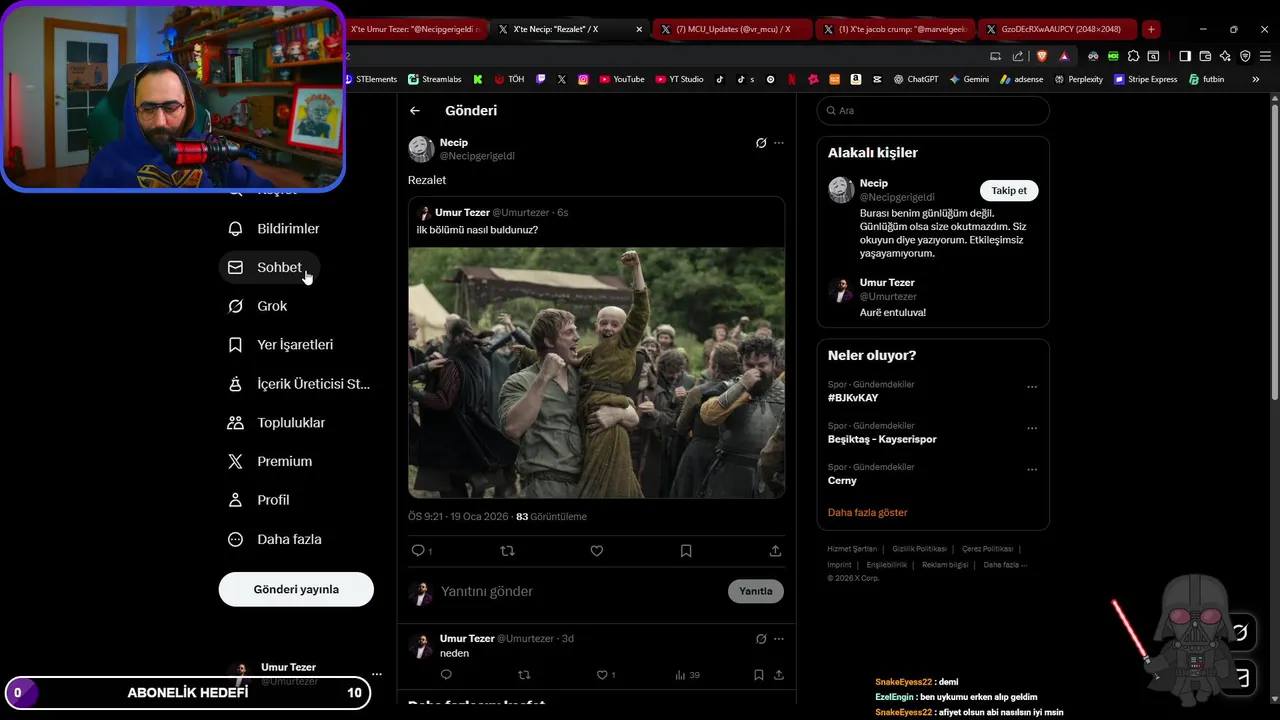Open YT Studio bookmark

(680, 79)
